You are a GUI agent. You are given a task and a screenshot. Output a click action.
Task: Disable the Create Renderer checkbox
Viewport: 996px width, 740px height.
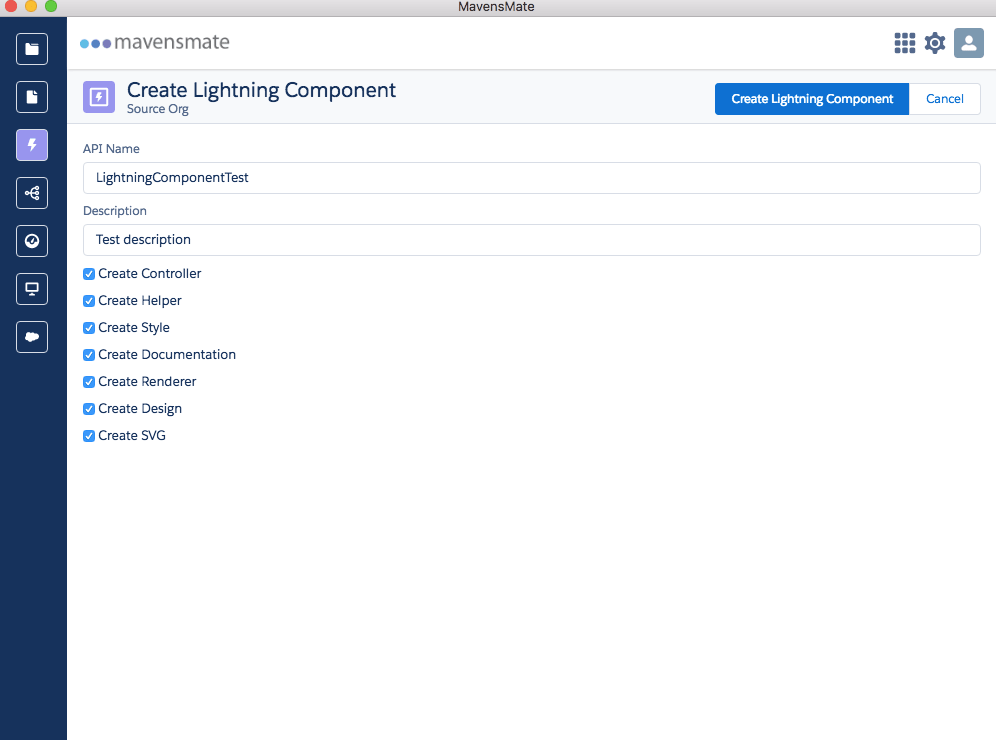coord(89,382)
